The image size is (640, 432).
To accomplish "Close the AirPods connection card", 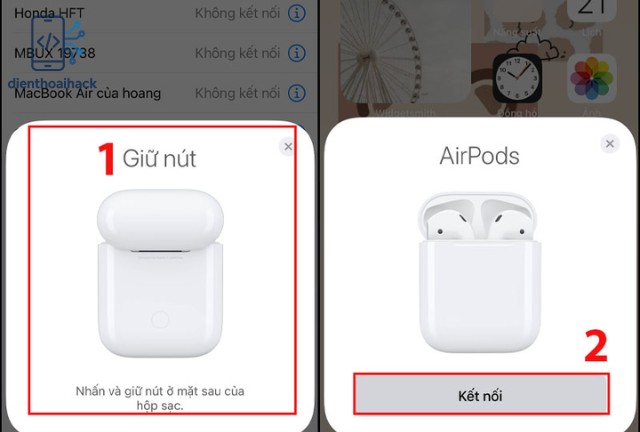I will click(x=610, y=144).
